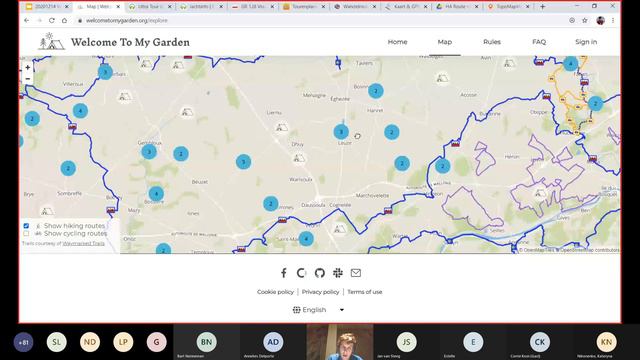This screenshot has width=640, height=360.
Task: Select the presenter's webcam video tile
Action: pyautogui.click(x=340, y=342)
